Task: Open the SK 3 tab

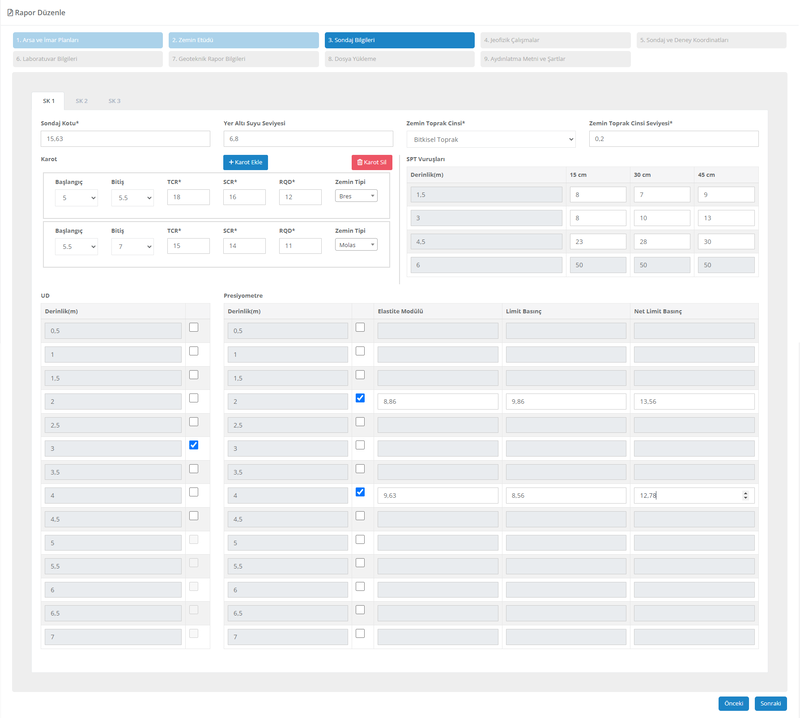Action: 114,101
